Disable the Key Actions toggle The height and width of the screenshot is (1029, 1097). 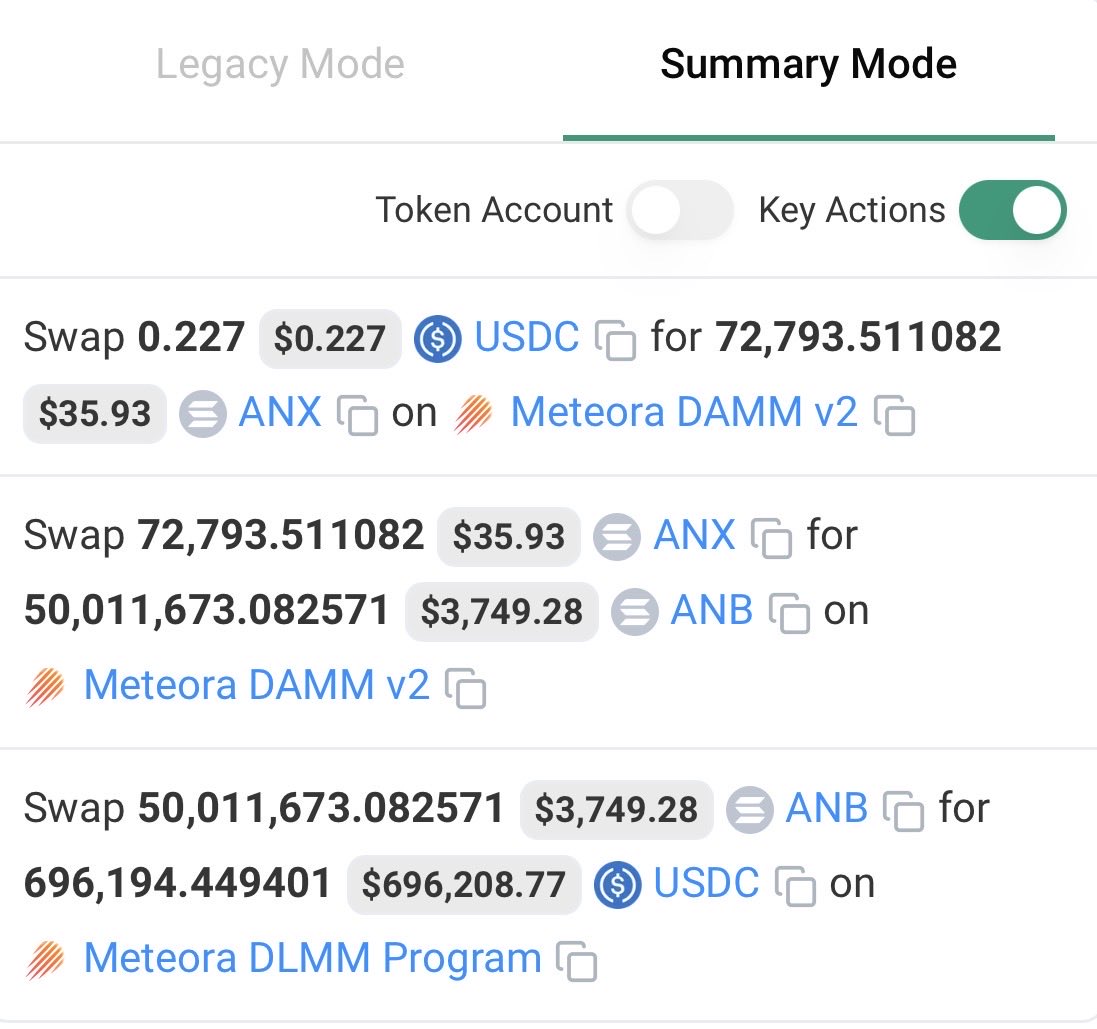tap(1012, 210)
